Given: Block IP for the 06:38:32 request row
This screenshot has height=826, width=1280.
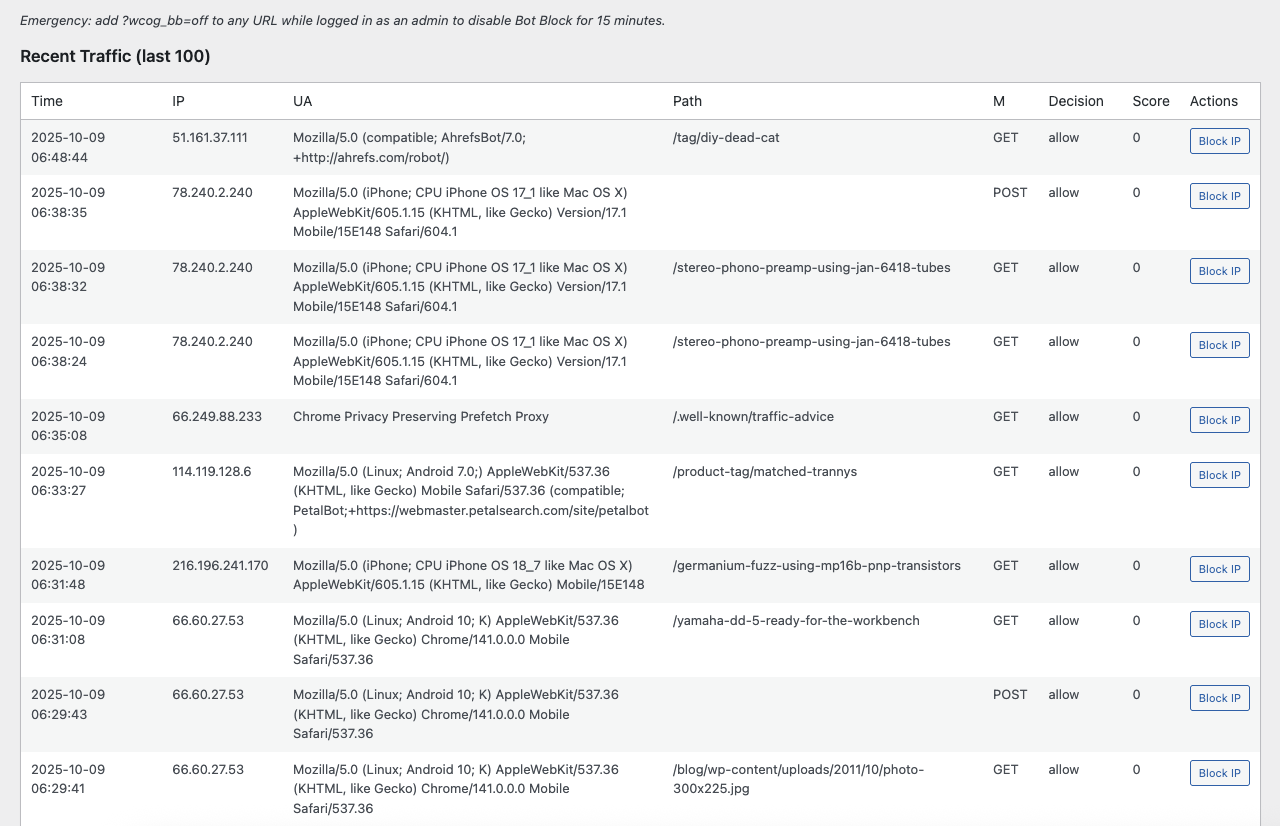Looking at the screenshot, I should click(1219, 271).
